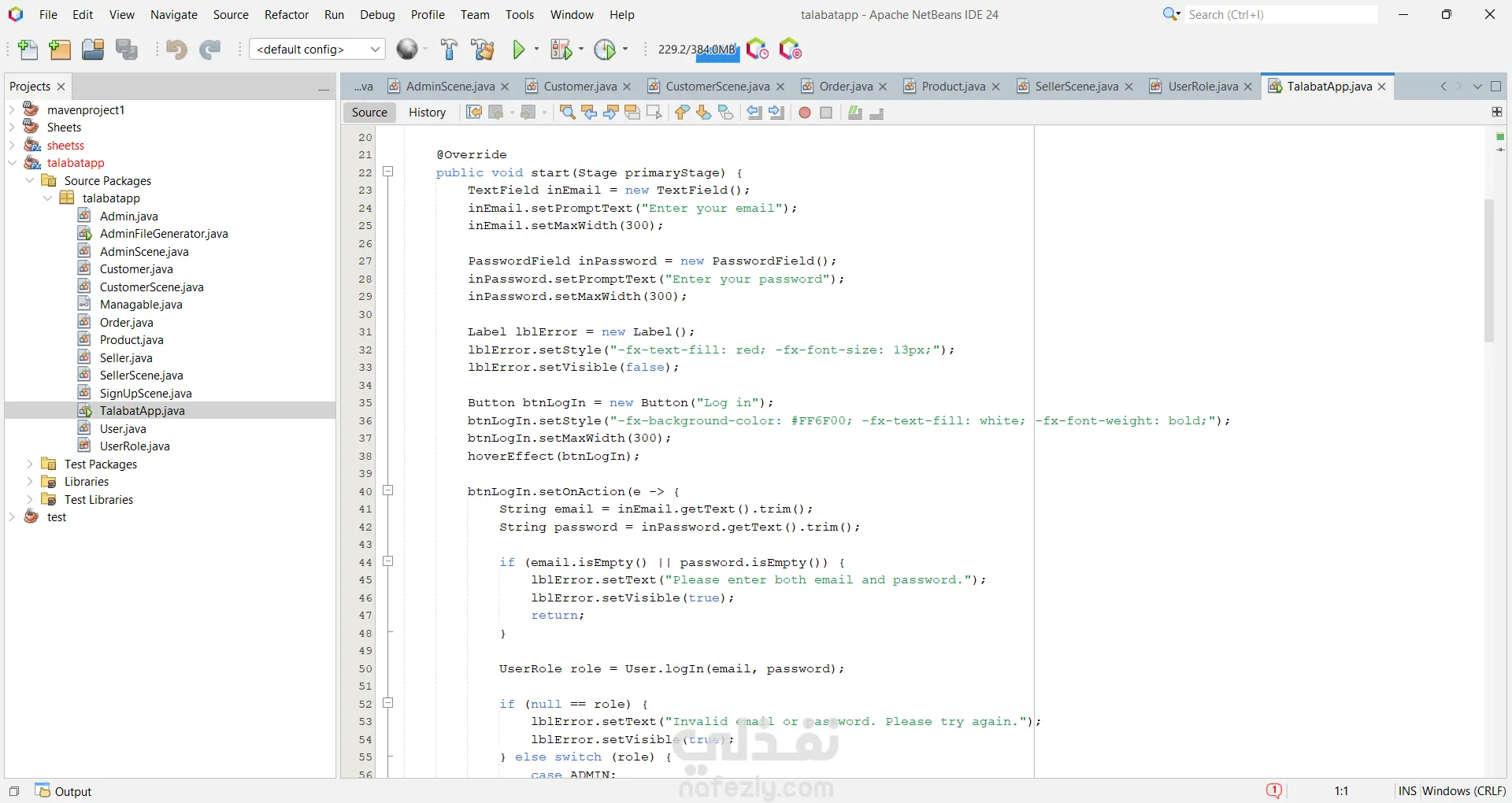The image size is (1512, 803).
Task: Toggle highlight search in editor toolbar
Action: coord(632,113)
